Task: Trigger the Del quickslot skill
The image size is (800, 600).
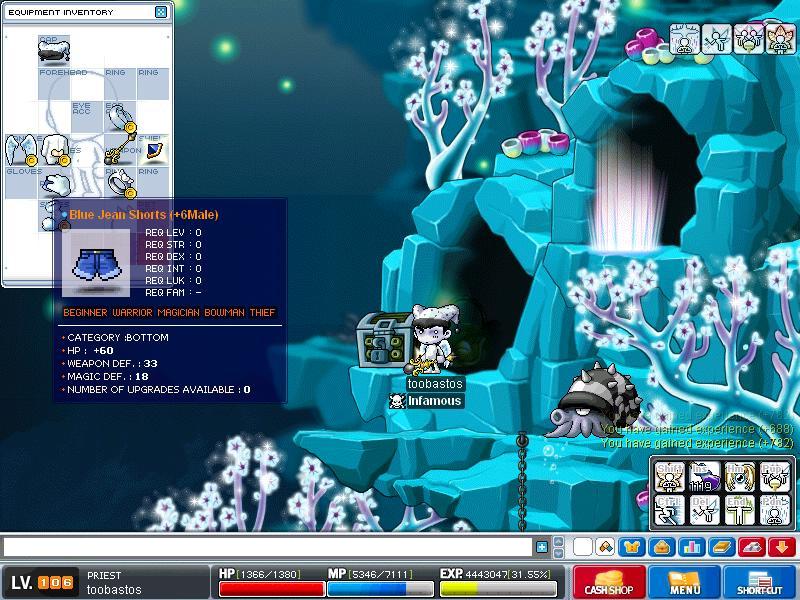Action: (x=704, y=510)
